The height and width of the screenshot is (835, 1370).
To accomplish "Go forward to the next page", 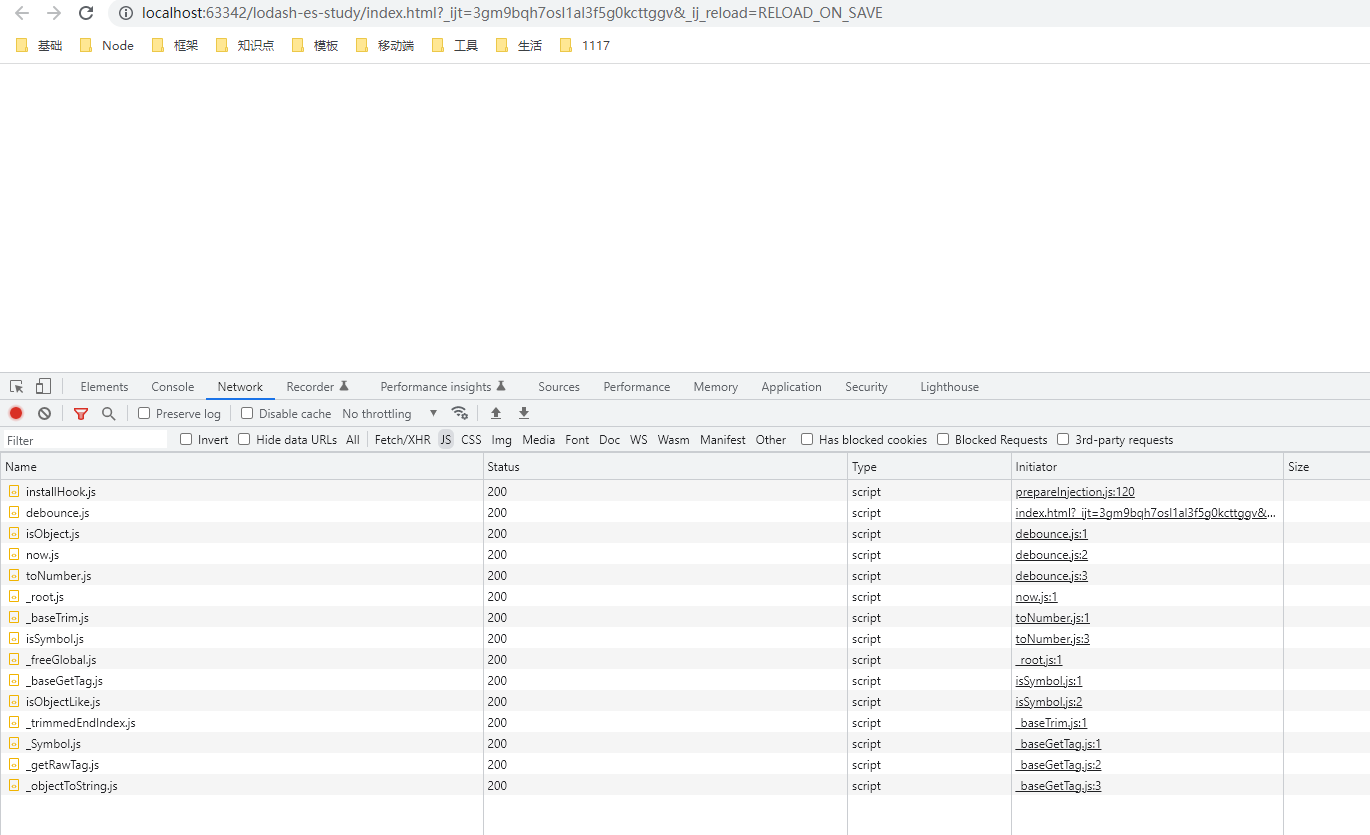I will pyautogui.click(x=54, y=14).
